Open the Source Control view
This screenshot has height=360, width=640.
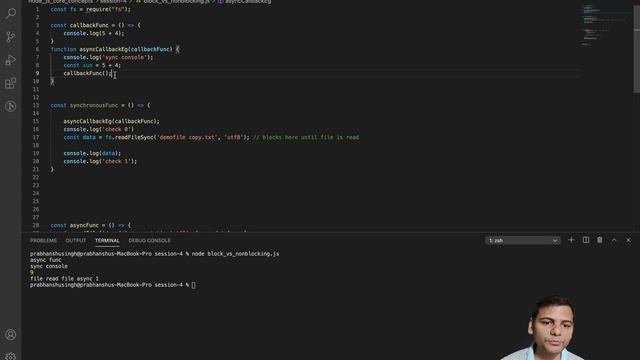coord(11,37)
